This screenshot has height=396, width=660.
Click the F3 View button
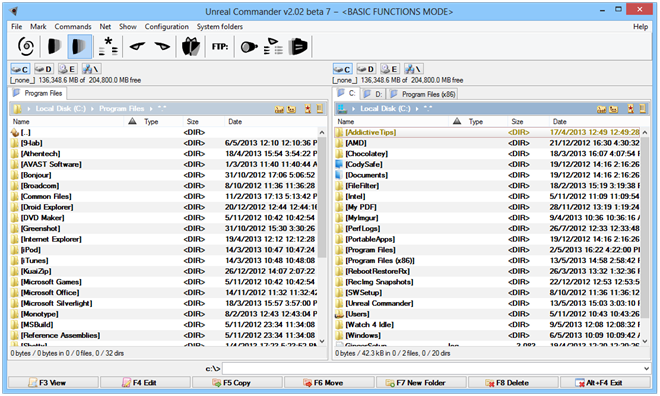pyautogui.click(x=53, y=383)
